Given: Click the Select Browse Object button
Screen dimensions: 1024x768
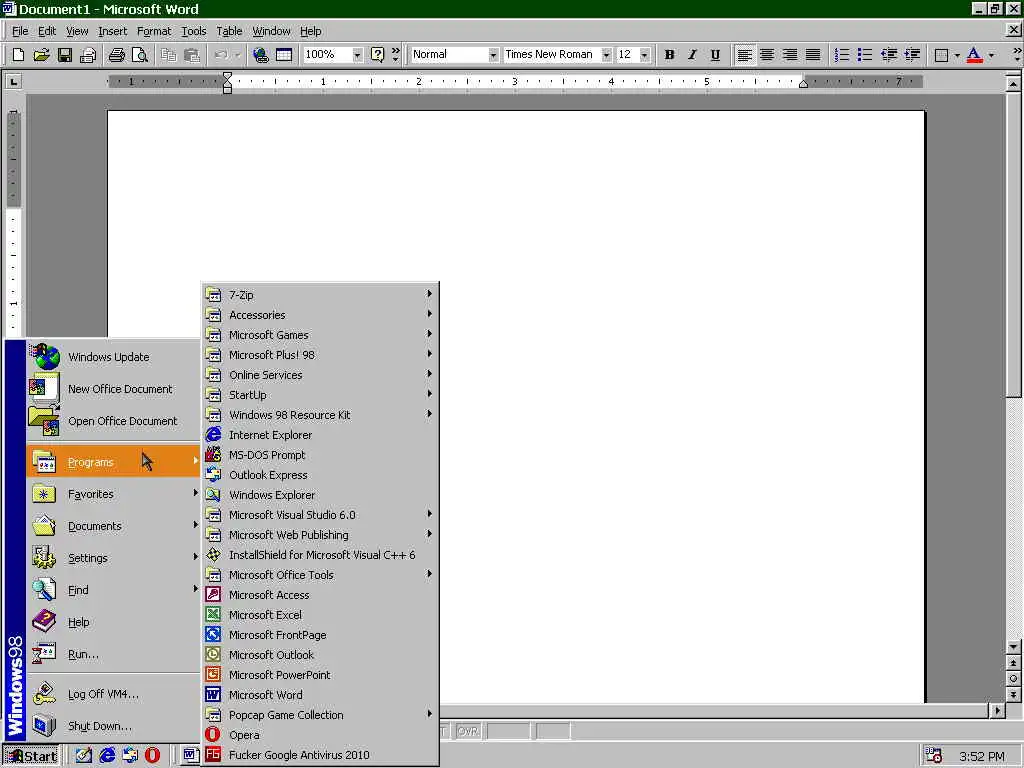Looking at the screenshot, I should (x=1014, y=678).
